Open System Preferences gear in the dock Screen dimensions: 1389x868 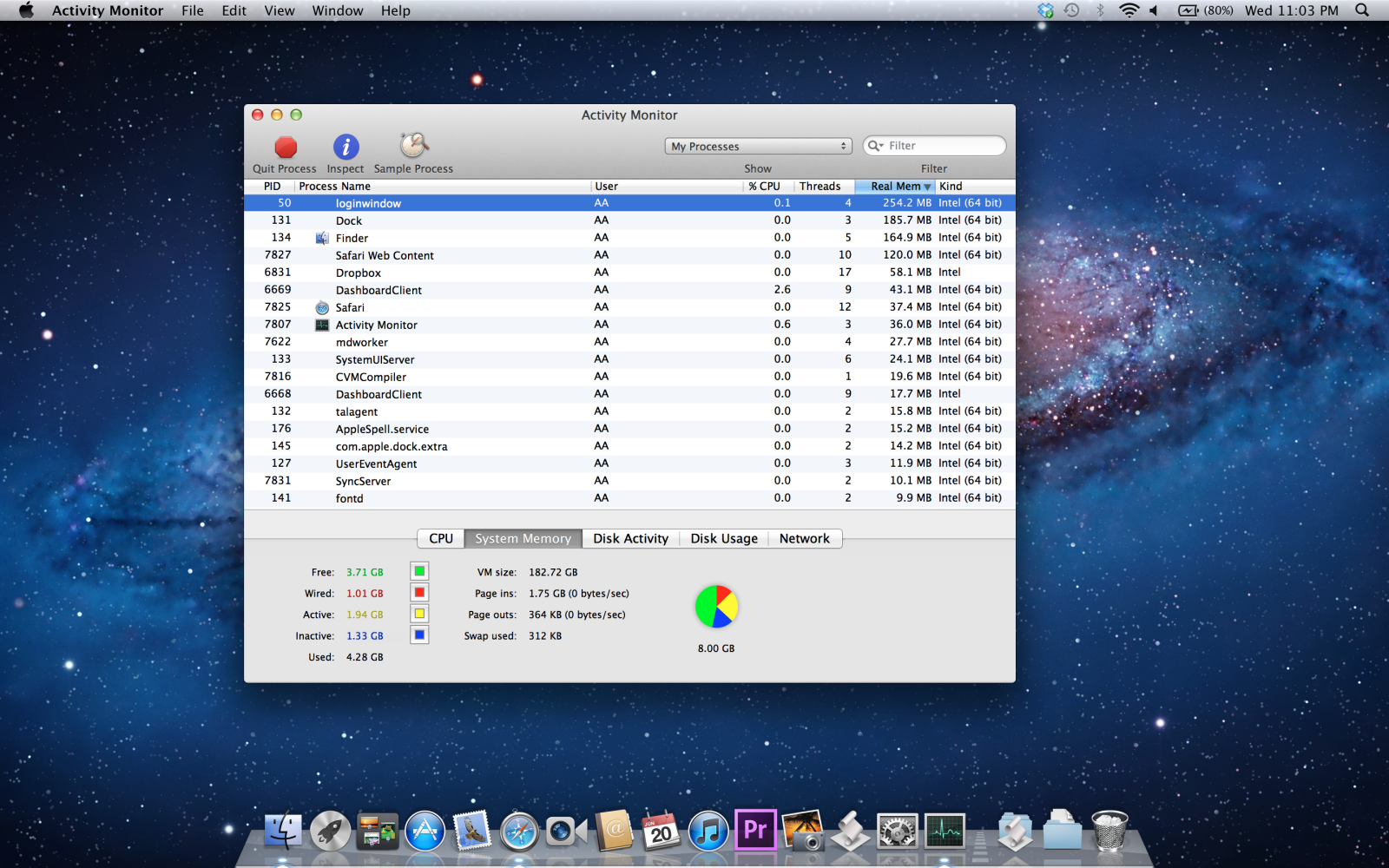tap(897, 832)
